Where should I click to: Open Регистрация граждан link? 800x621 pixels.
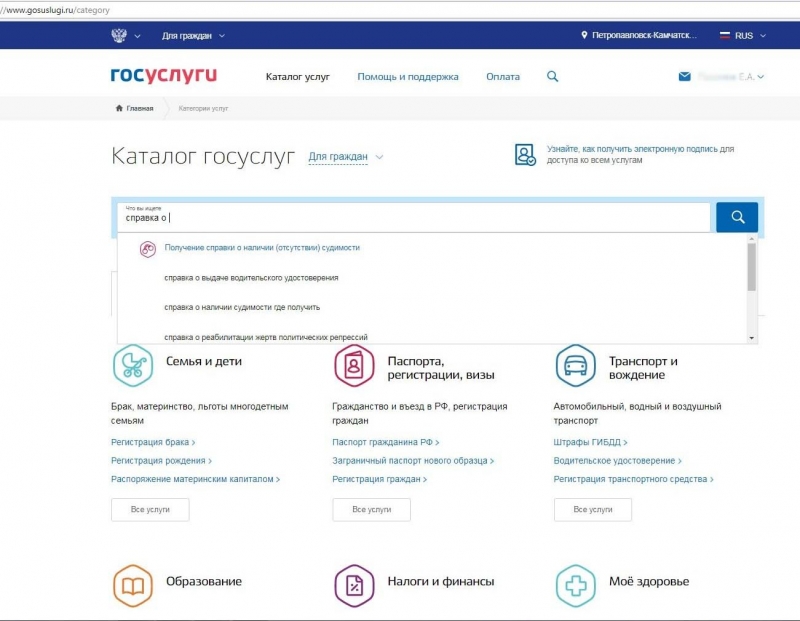[x=380, y=479]
